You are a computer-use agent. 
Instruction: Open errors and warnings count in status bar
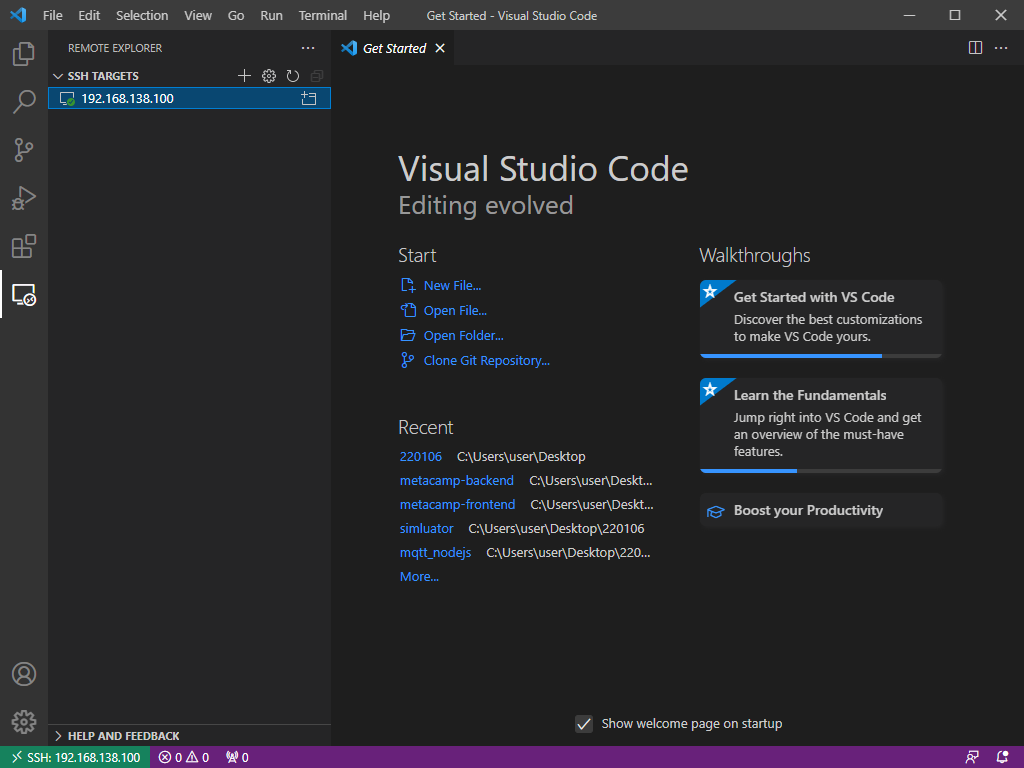[184, 758]
